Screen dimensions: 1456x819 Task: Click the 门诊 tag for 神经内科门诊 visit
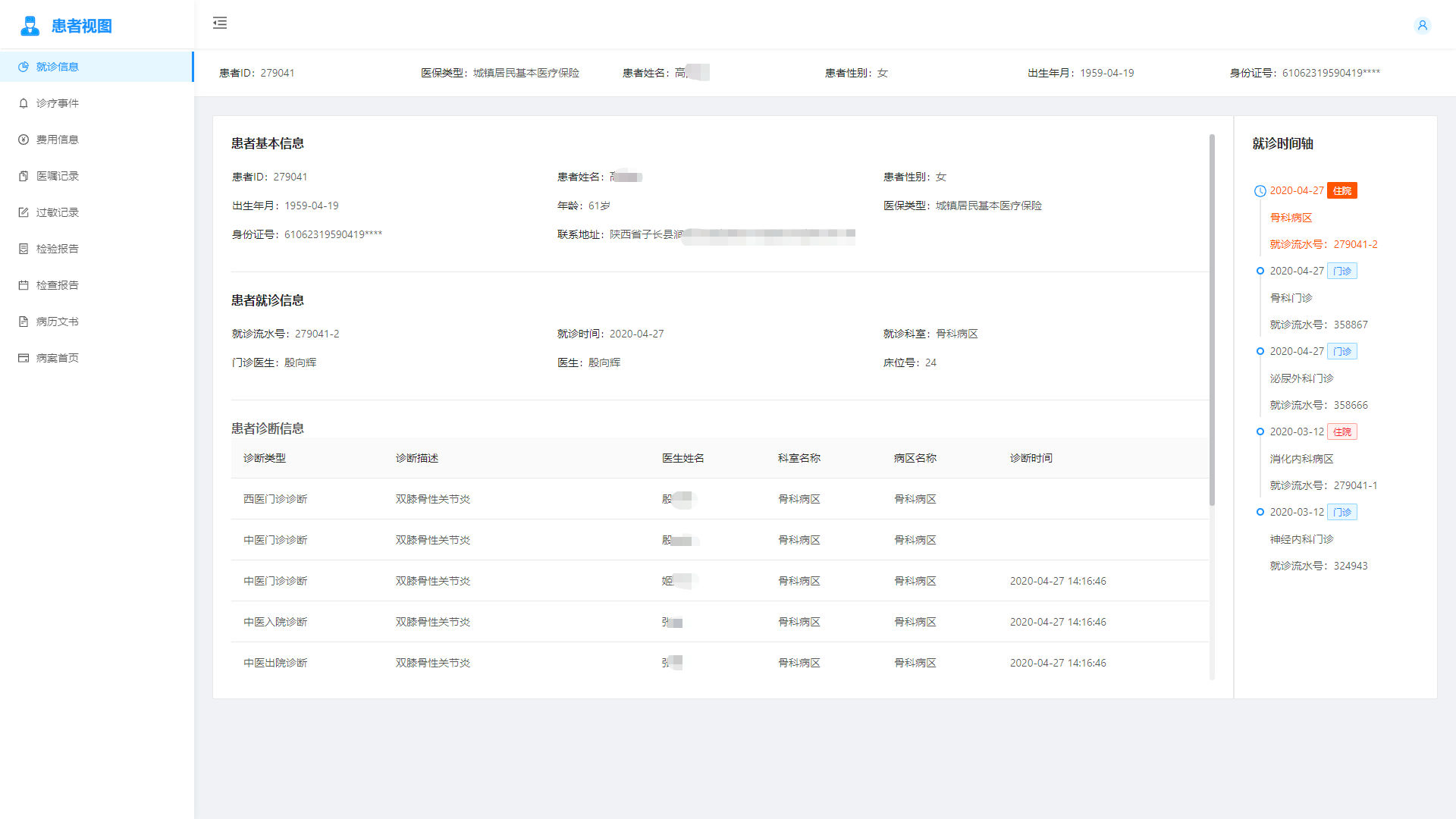(1342, 513)
